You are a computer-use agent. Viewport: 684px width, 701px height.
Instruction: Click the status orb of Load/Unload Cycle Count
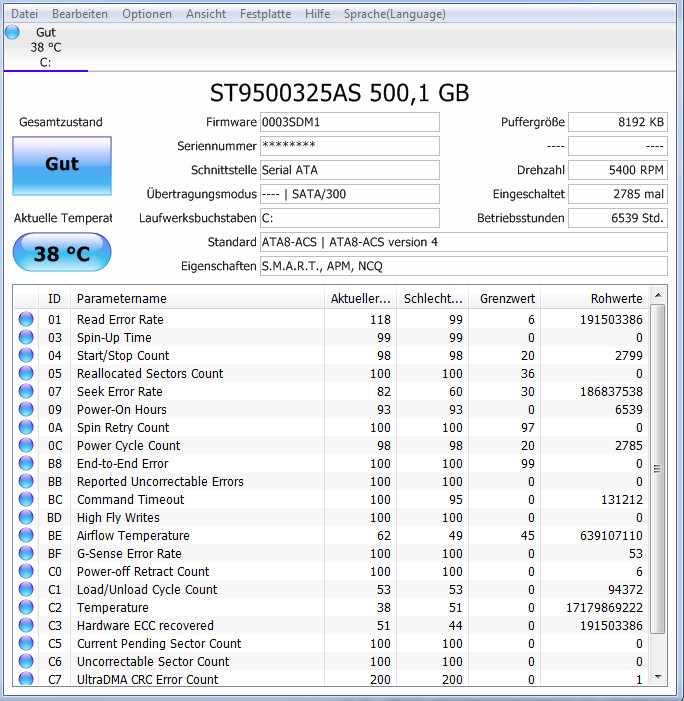point(26,589)
